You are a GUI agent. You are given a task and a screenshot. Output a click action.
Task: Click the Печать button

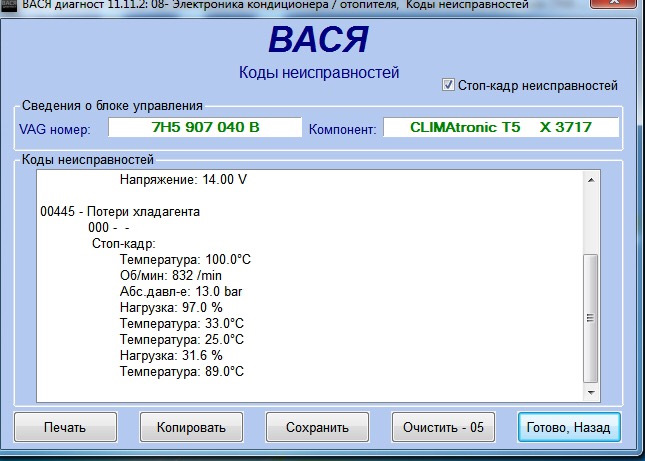(65, 427)
